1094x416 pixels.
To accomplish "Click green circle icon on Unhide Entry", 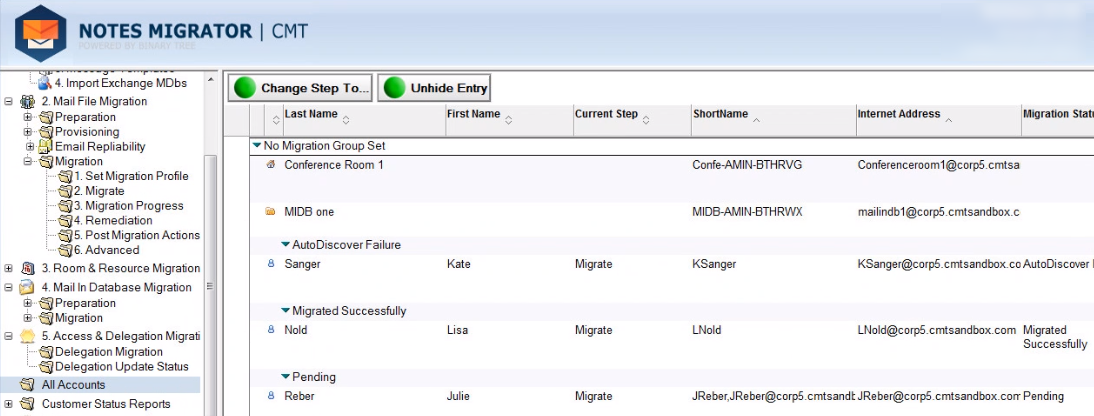I will click(x=395, y=88).
